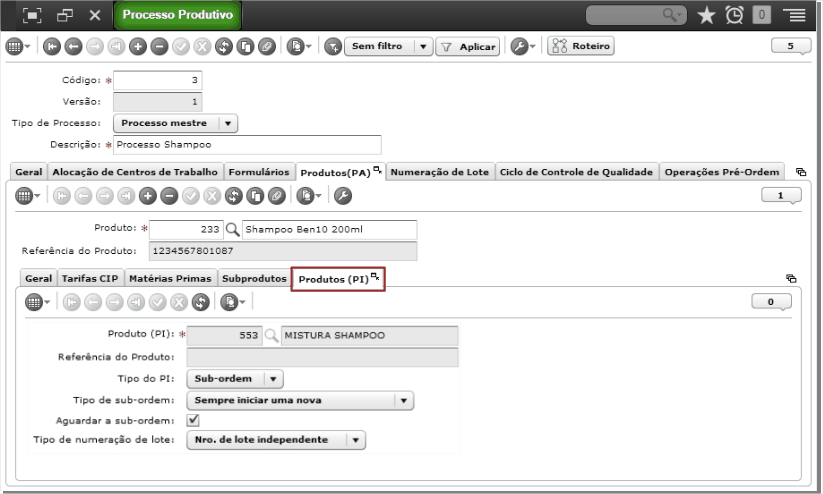
Task: Go to previous record in main toolbar
Action: click(73, 47)
